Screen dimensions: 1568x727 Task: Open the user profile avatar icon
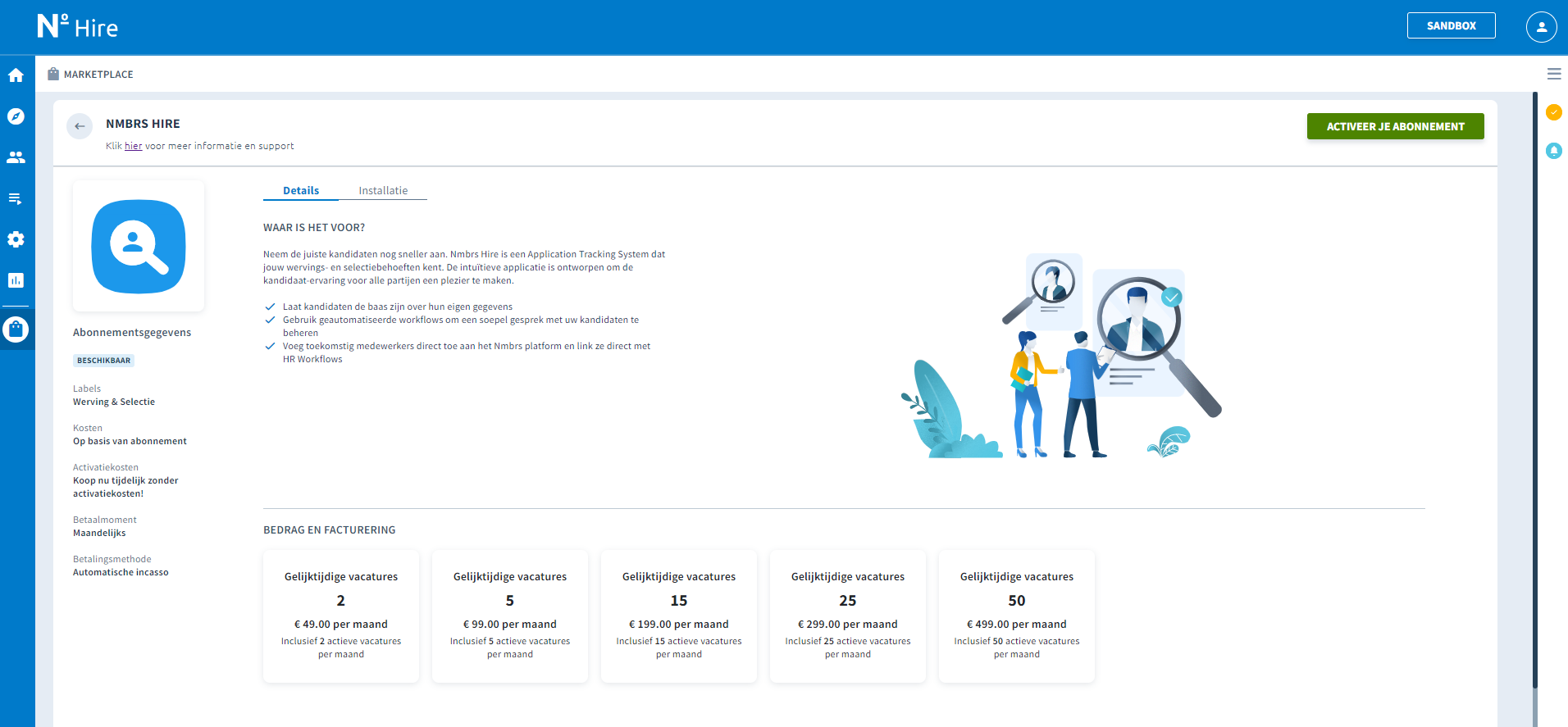click(1541, 26)
